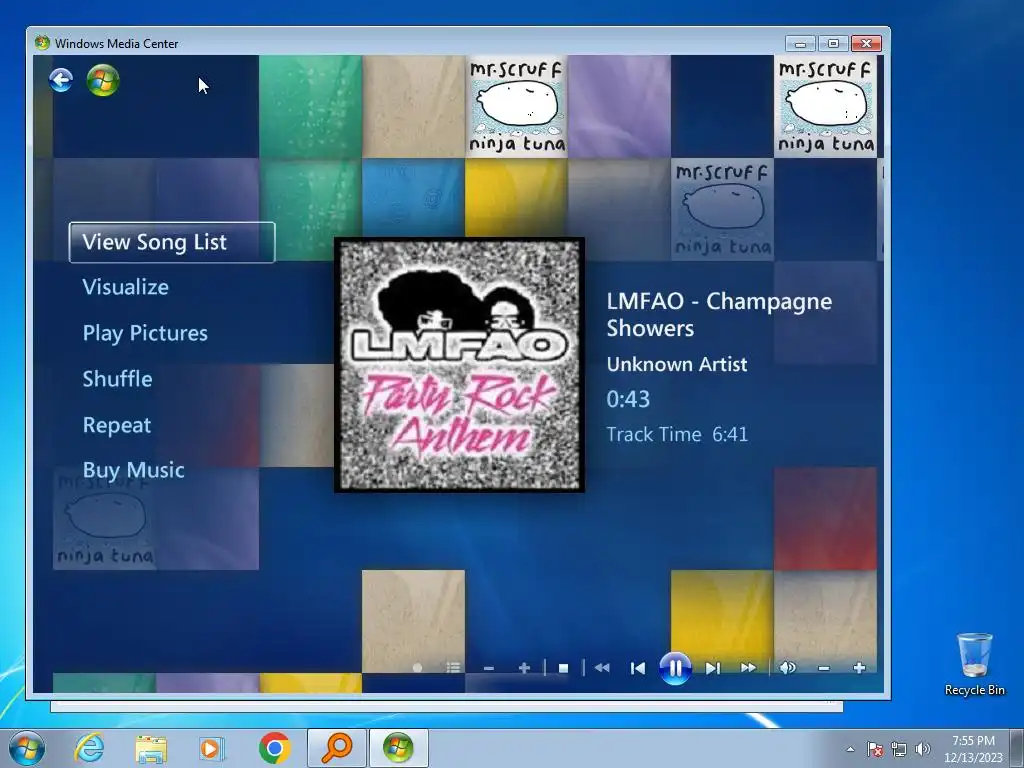Click Media Center title bar icon

pyautogui.click(x=42, y=43)
